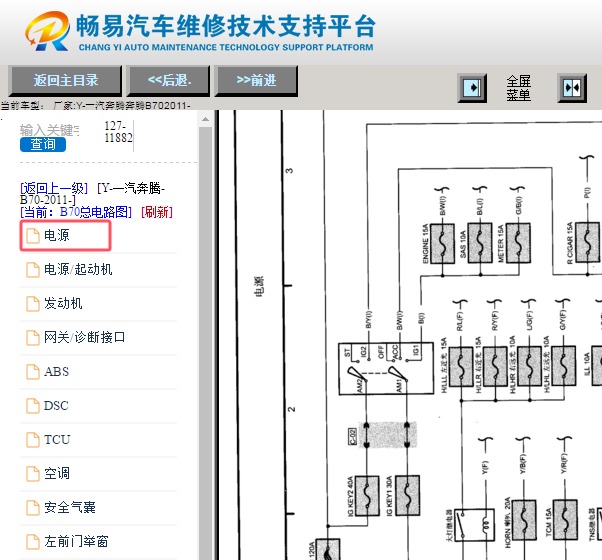The width and height of the screenshot is (602, 560).
Task: Click the page icon beside 电源
Action: 33,236
